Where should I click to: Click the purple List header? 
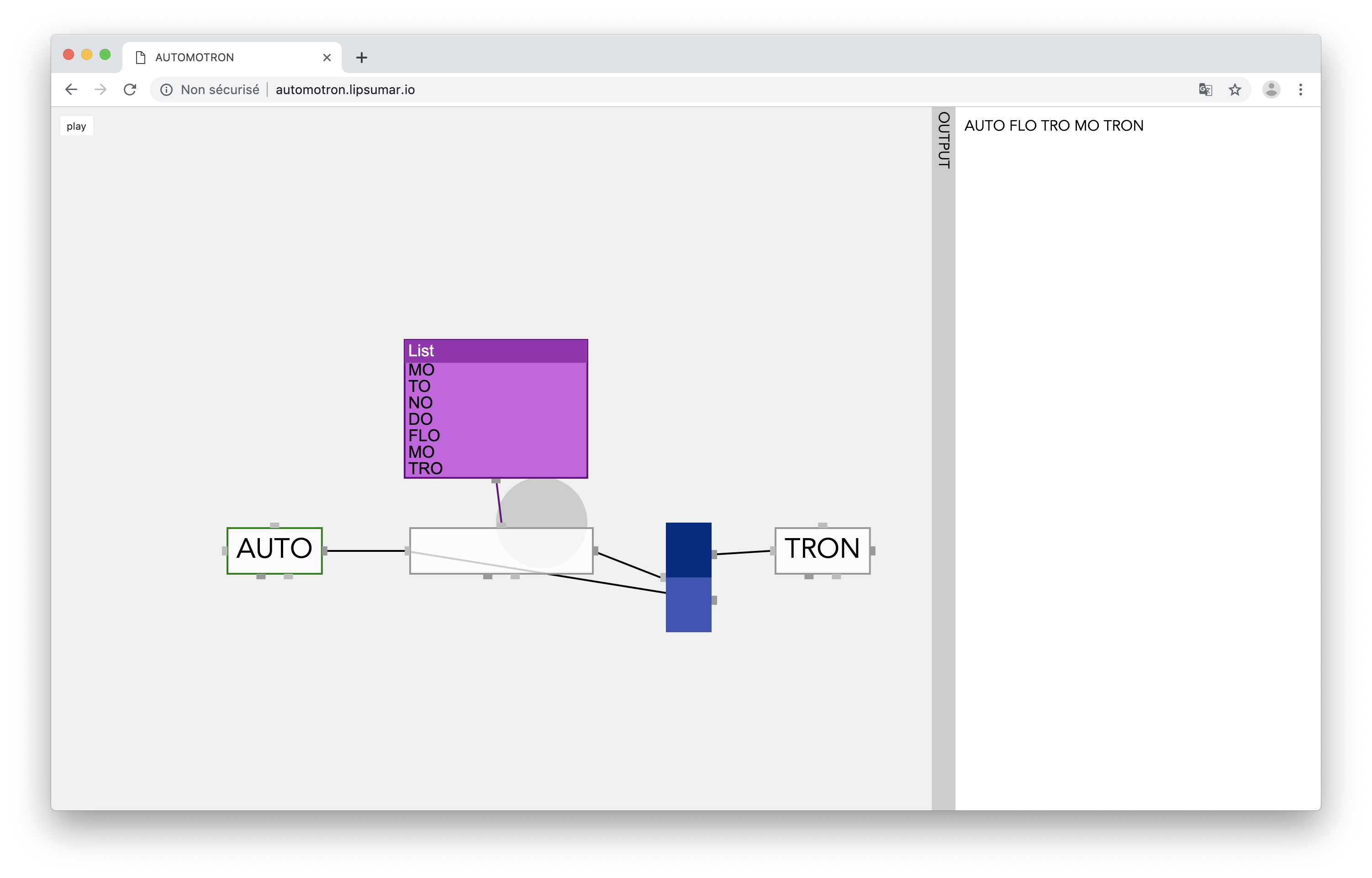point(495,351)
